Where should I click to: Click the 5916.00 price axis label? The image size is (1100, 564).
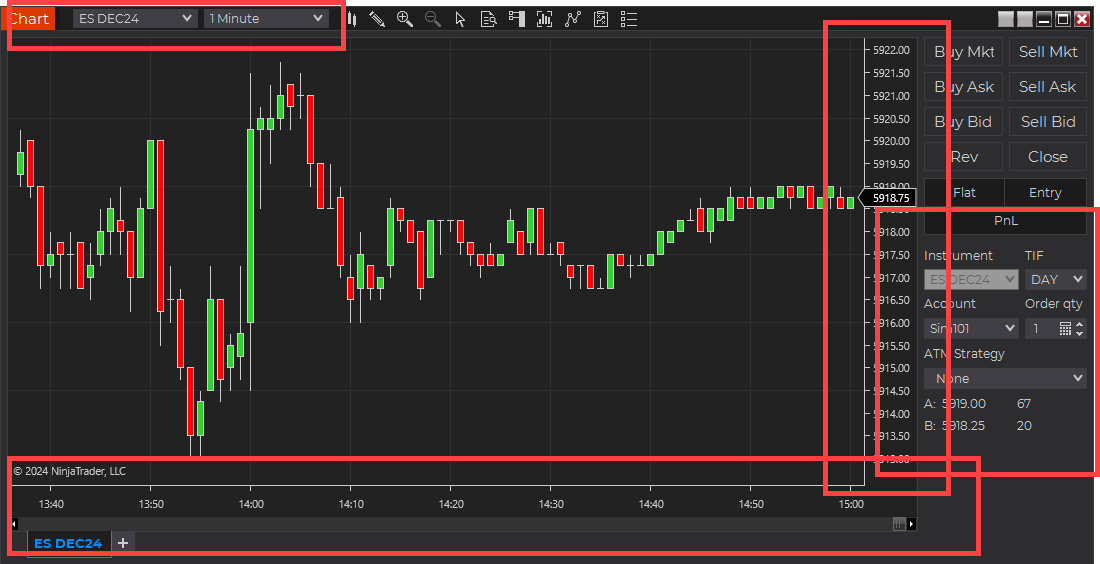(x=890, y=323)
